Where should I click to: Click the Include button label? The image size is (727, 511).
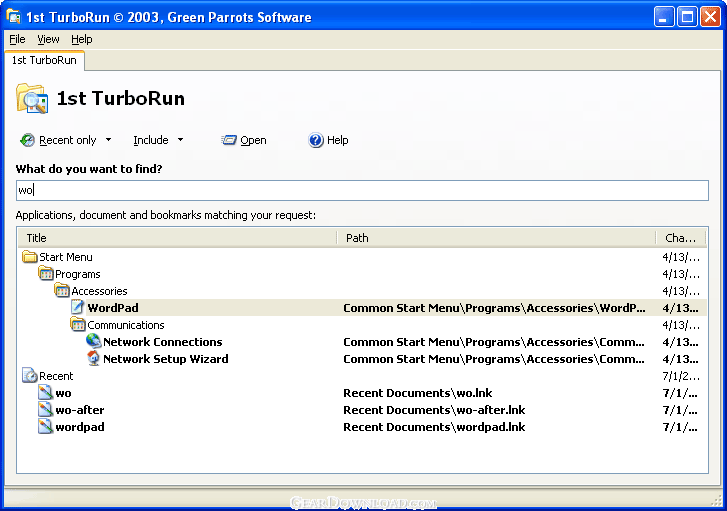151,140
